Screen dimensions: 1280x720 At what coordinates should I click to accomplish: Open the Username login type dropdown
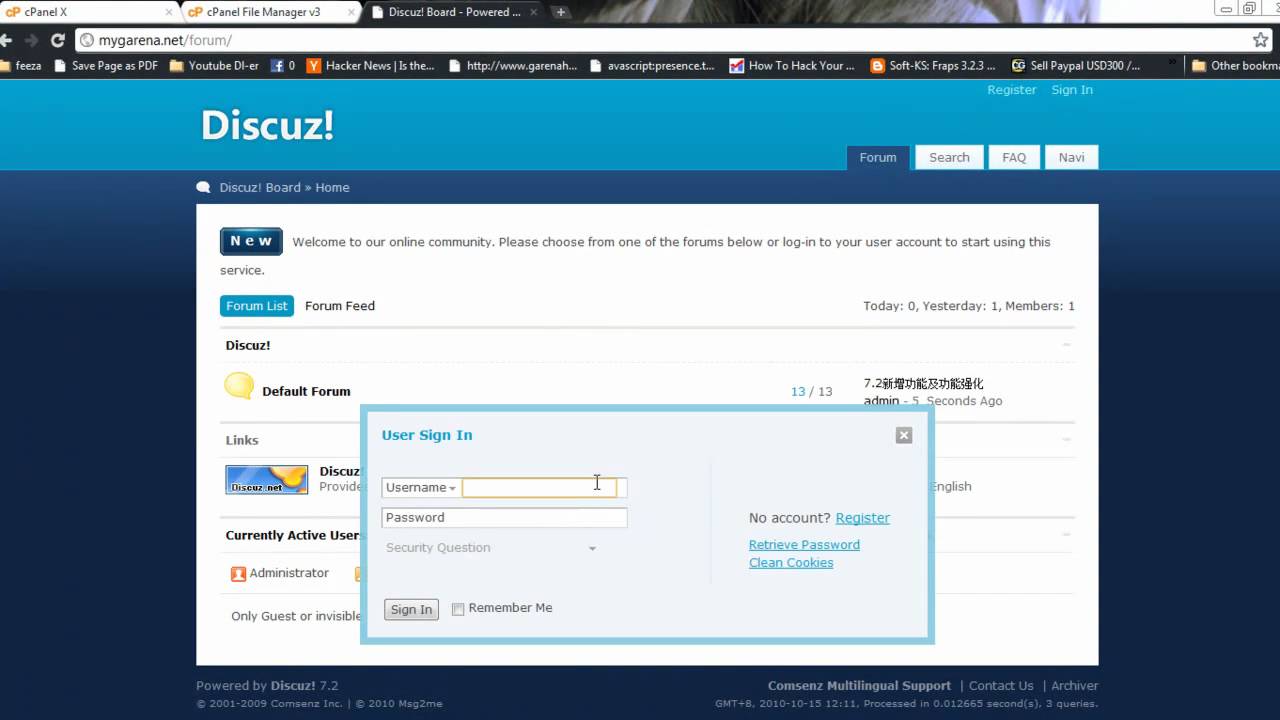[x=421, y=488]
